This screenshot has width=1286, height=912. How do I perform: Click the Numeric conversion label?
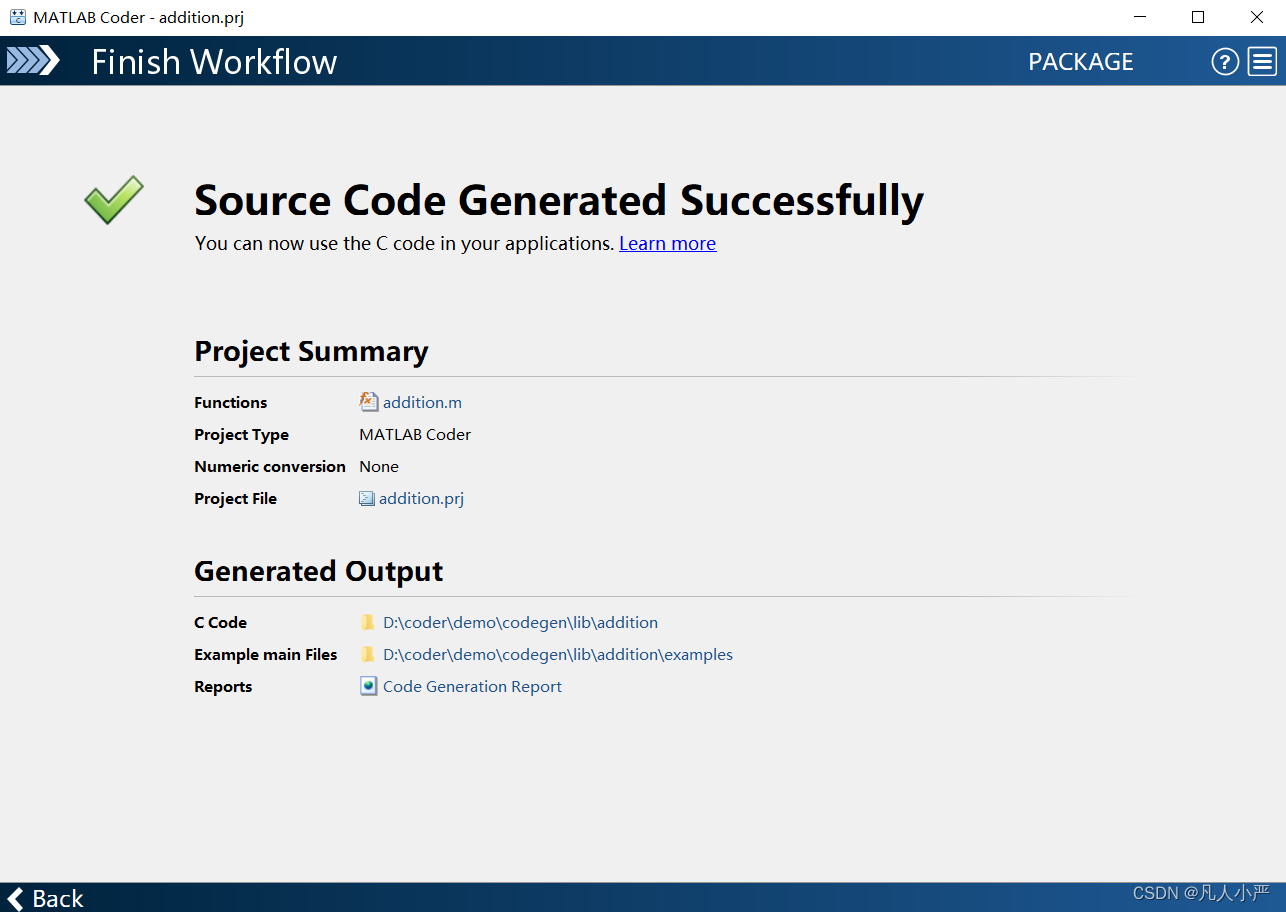(x=270, y=466)
